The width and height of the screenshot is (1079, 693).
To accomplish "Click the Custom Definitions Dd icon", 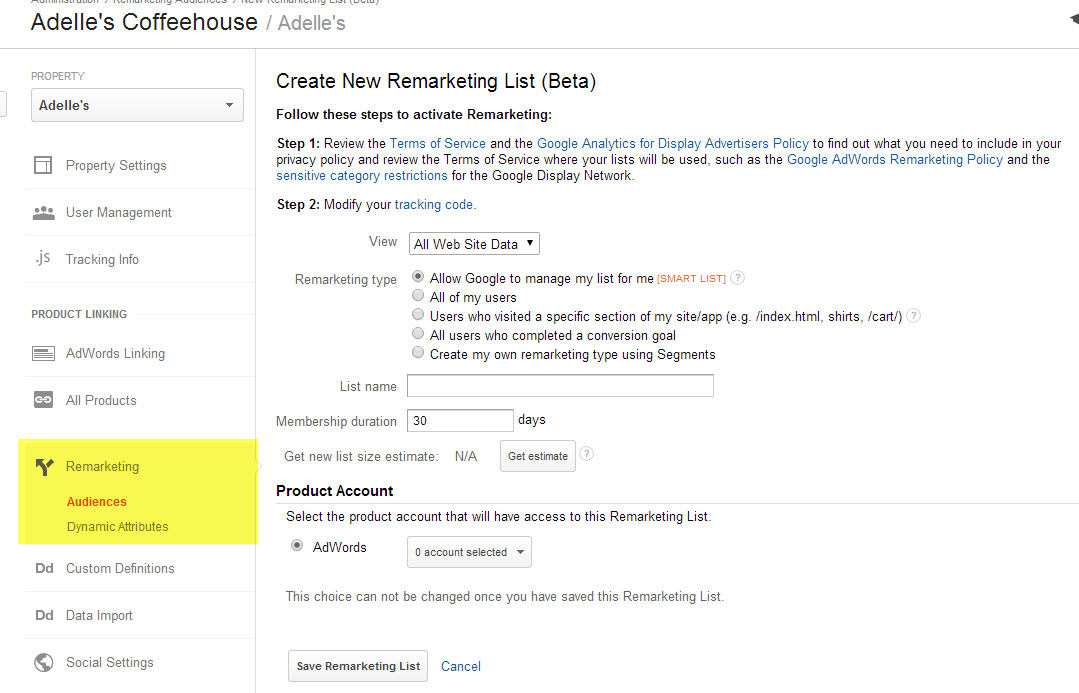I will tap(44, 568).
